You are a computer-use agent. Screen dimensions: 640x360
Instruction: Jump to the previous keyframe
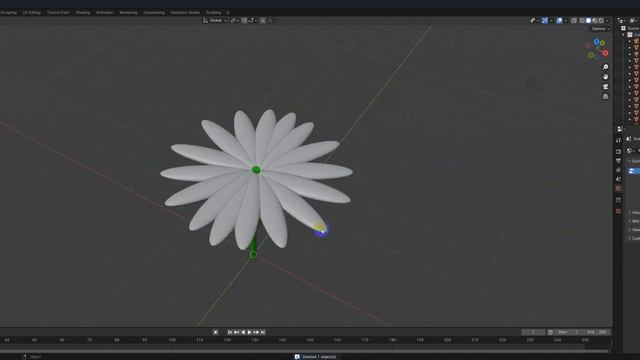pyautogui.click(x=236, y=332)
